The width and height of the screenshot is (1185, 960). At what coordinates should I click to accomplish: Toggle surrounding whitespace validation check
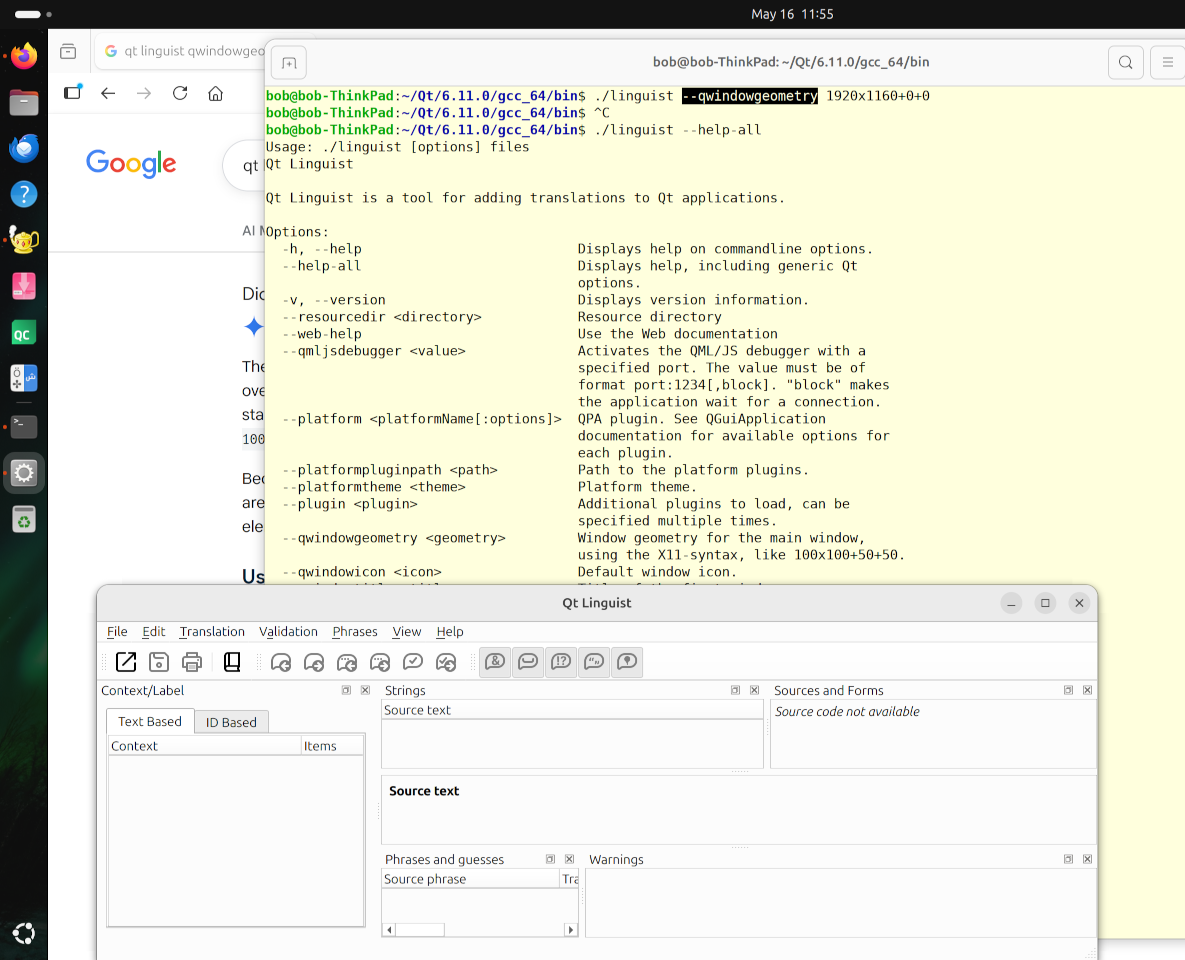(528, 662)
